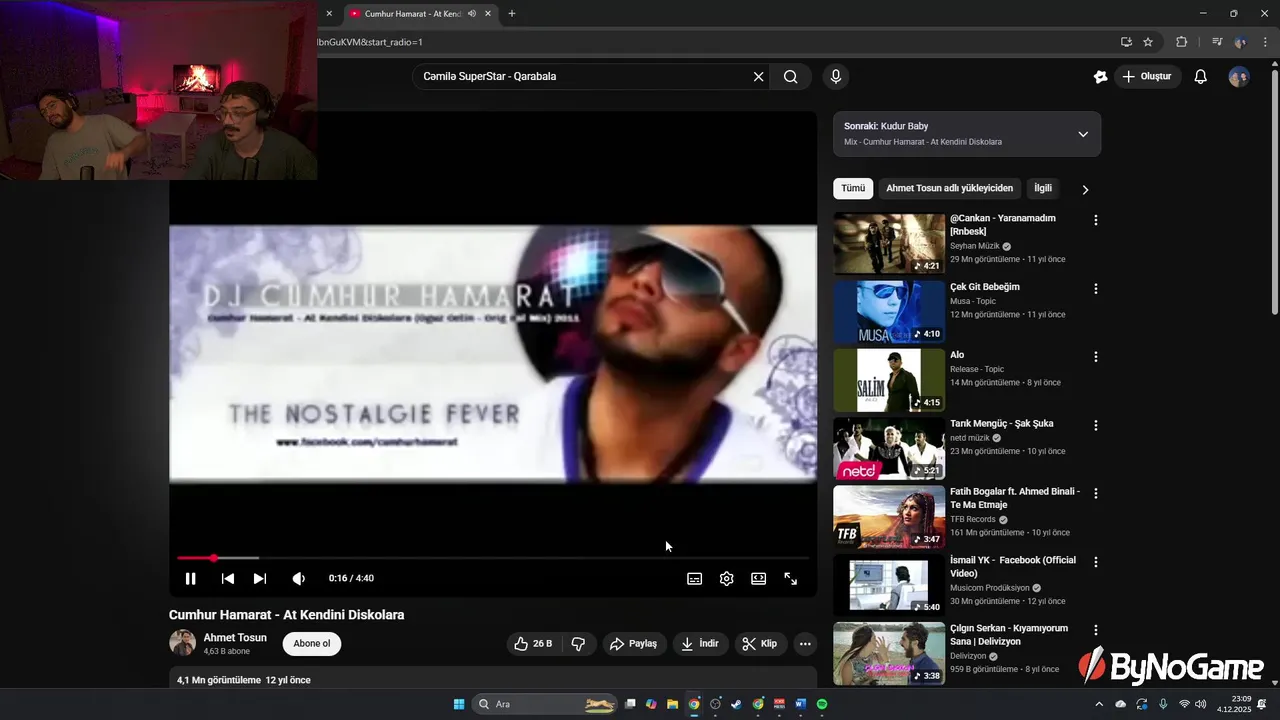The image size is (1280, 720).
Task: Click the Klip button
Action: click(x=759, y=644)
